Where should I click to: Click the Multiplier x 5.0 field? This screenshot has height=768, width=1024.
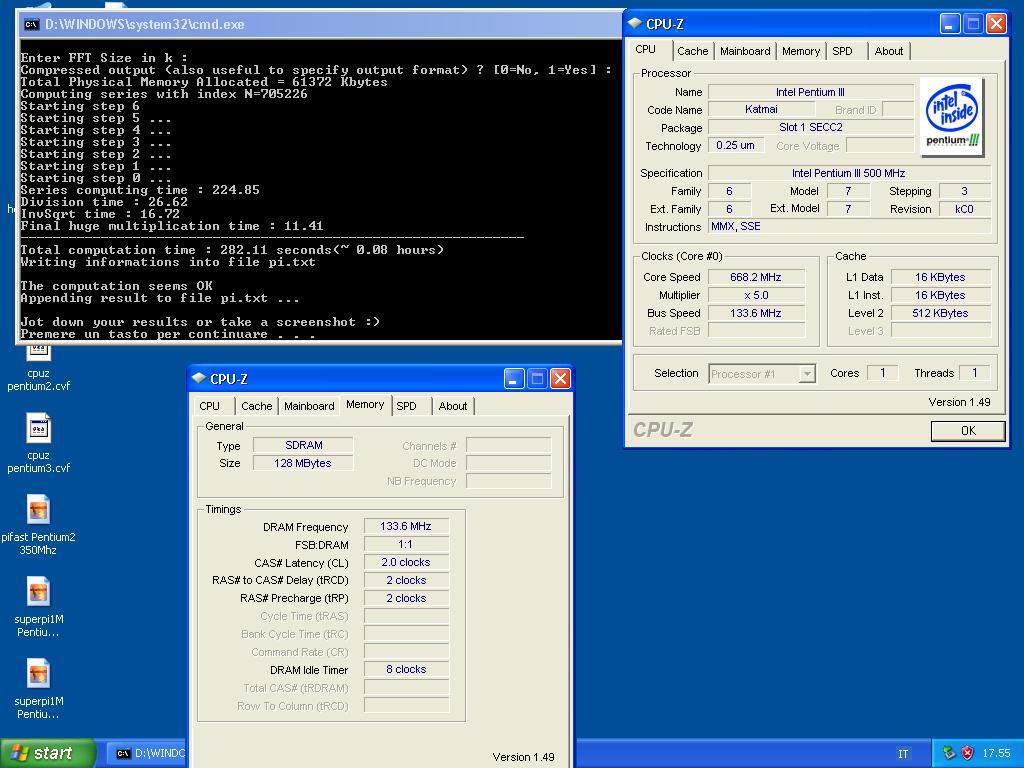[x=756, y=295]
